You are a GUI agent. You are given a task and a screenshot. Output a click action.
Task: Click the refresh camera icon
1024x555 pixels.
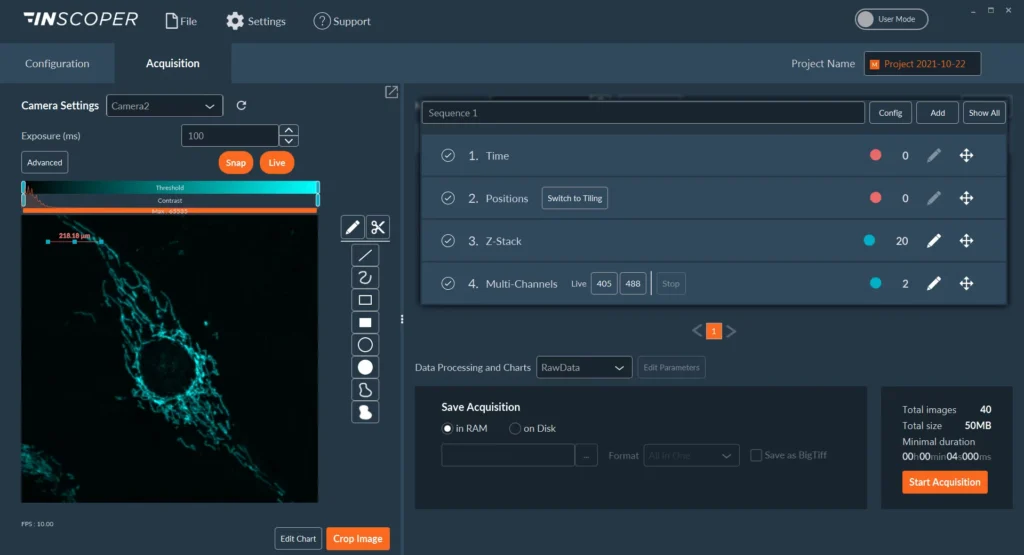(x=241, y=105)
